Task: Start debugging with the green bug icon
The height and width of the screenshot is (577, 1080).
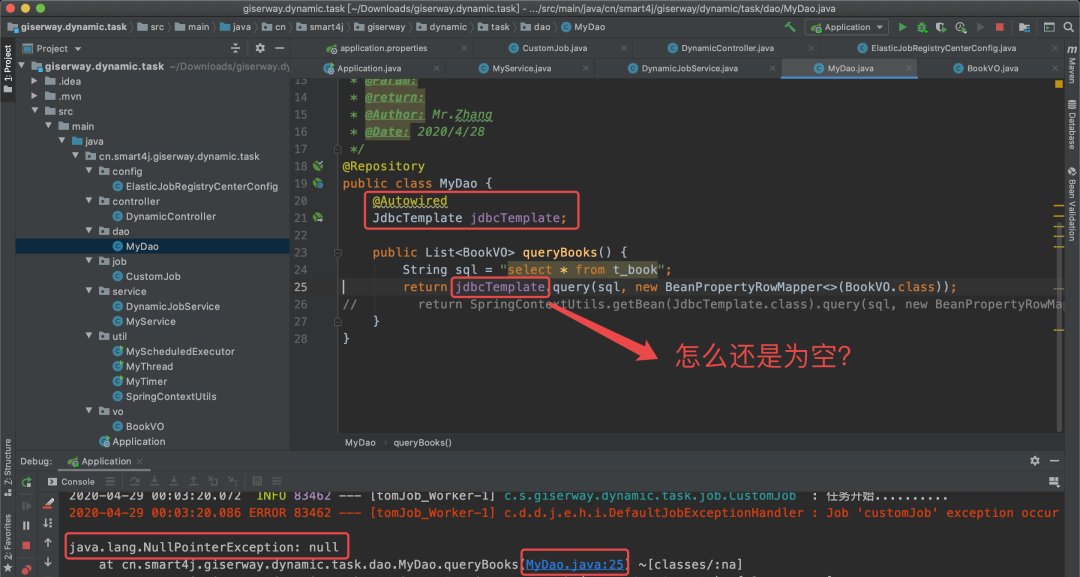Action: (x=922, y=27)
